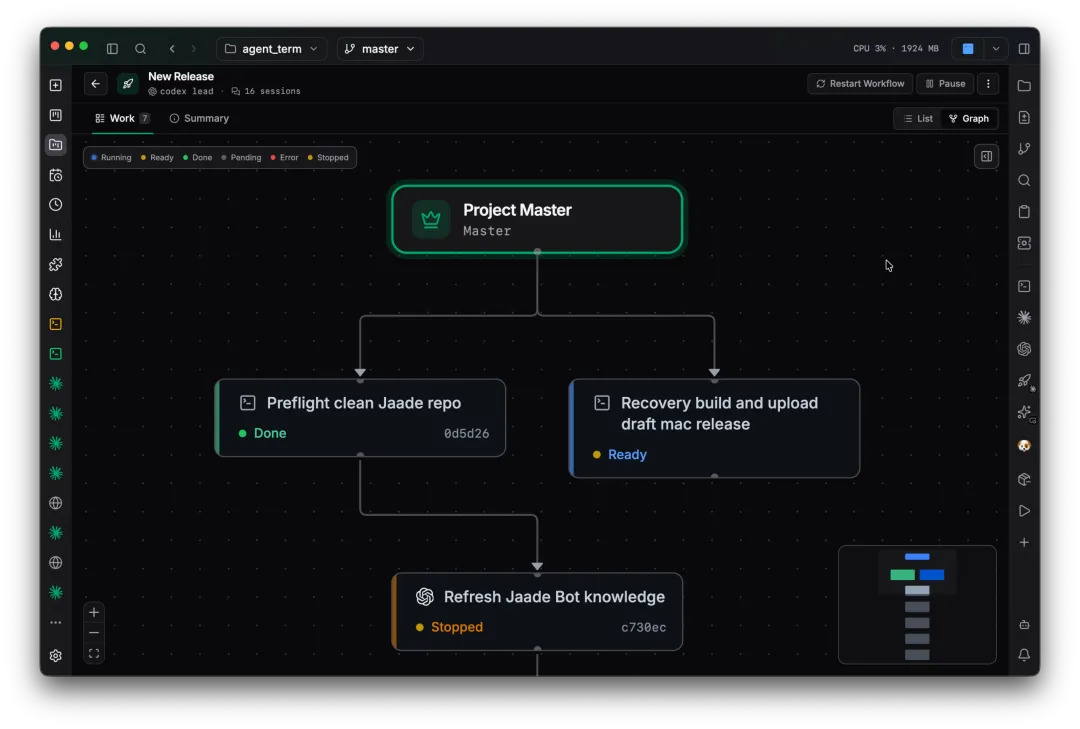Click the commit hash 0d5d26

coord(466,433)
